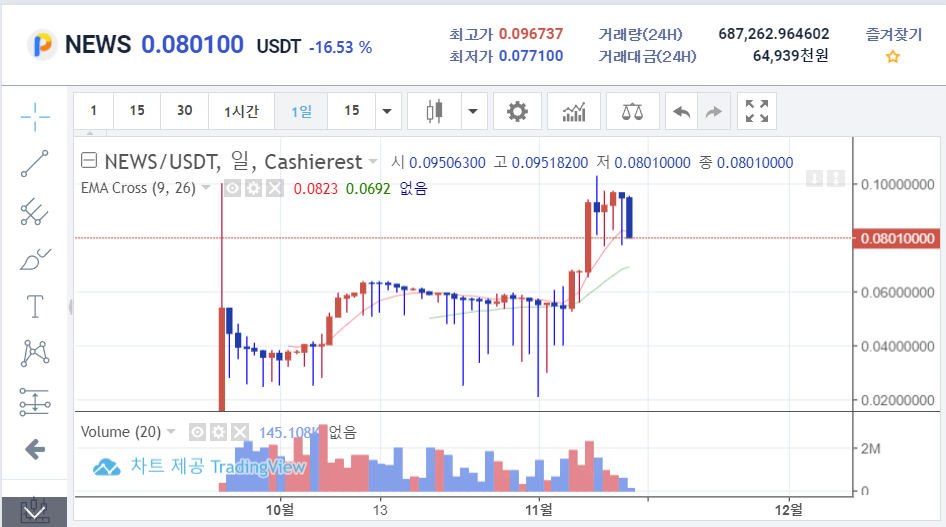Image resolution: width=946 pixels, height=527 pixels.
Task: Open compare symbols scales icon
Action: (x=632, y=111)
